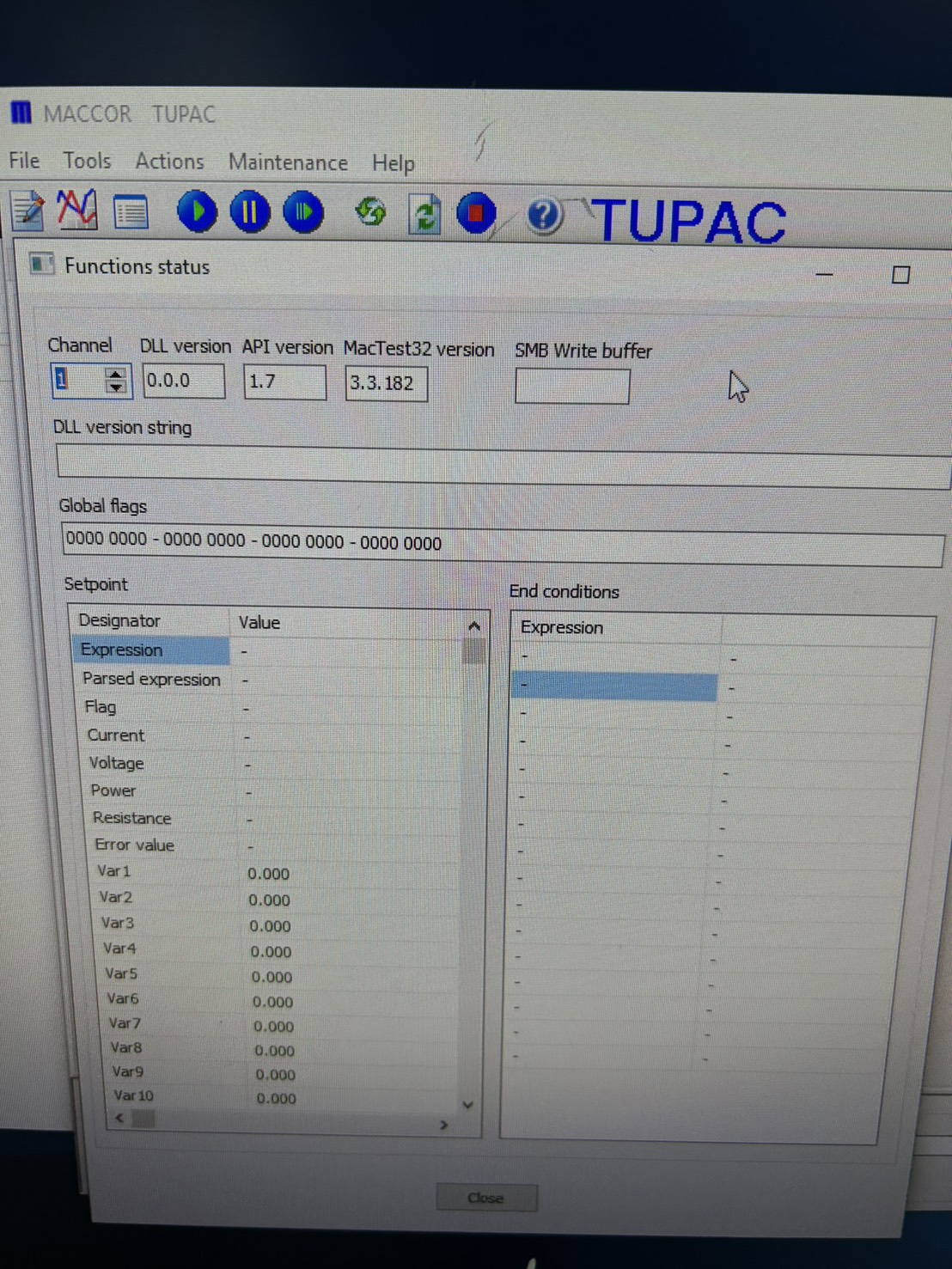Maximize the Functions status window
952x1269 pixels.
[x=900, y=275]
